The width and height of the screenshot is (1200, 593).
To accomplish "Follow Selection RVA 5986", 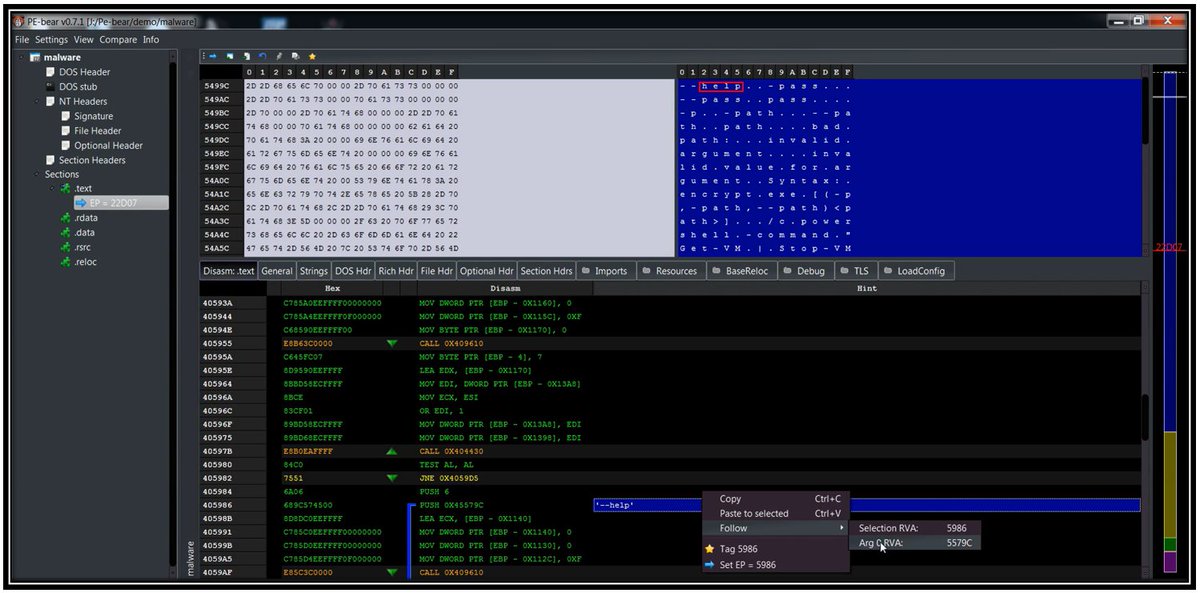I will [x=915, y=528].
